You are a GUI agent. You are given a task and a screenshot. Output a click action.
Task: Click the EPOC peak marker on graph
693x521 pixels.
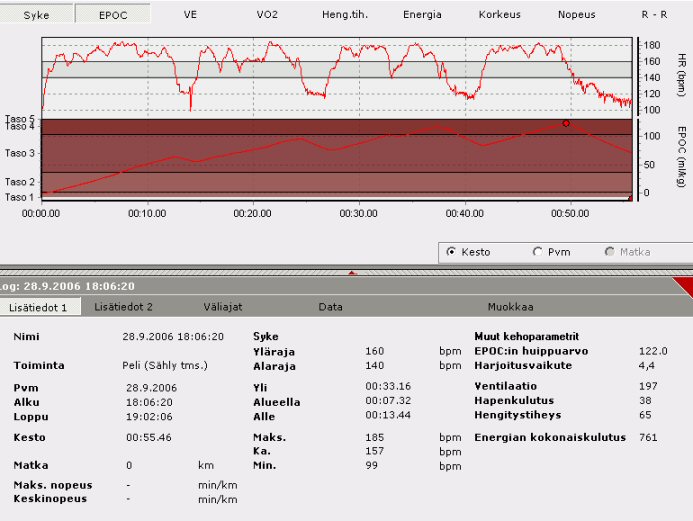(566, 123)
